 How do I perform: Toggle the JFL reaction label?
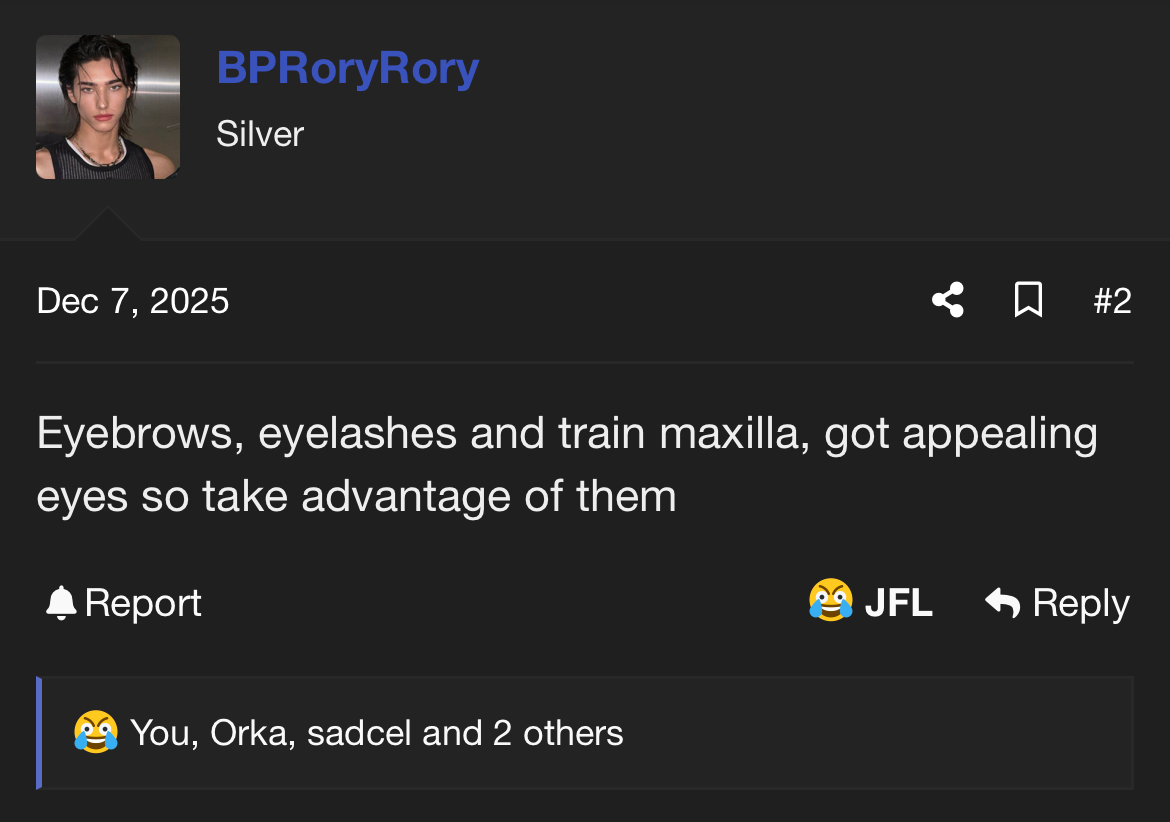pyautogui.click(x=898, y=603)
